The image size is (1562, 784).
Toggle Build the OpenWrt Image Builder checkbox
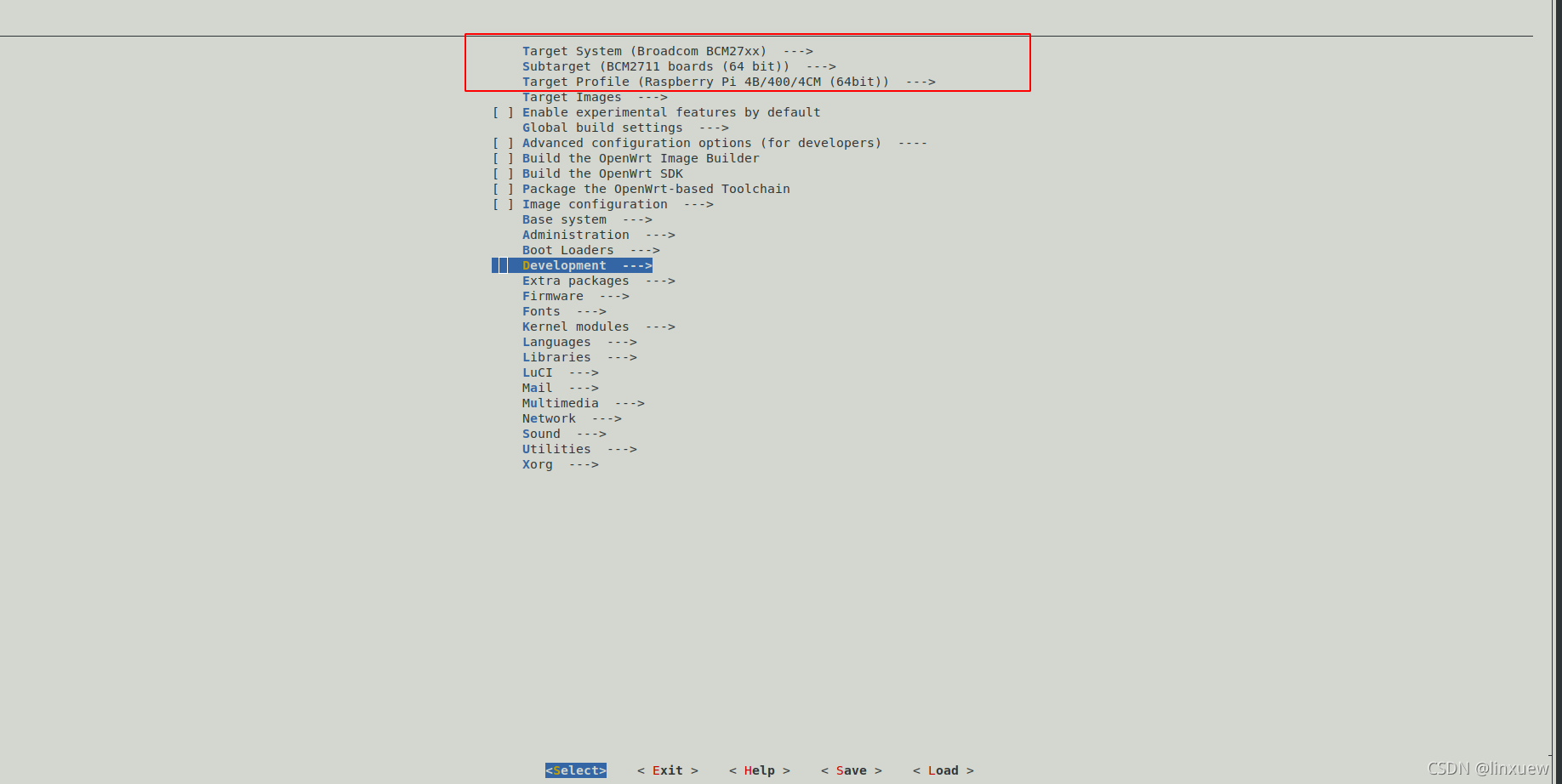tap(503, 158)
